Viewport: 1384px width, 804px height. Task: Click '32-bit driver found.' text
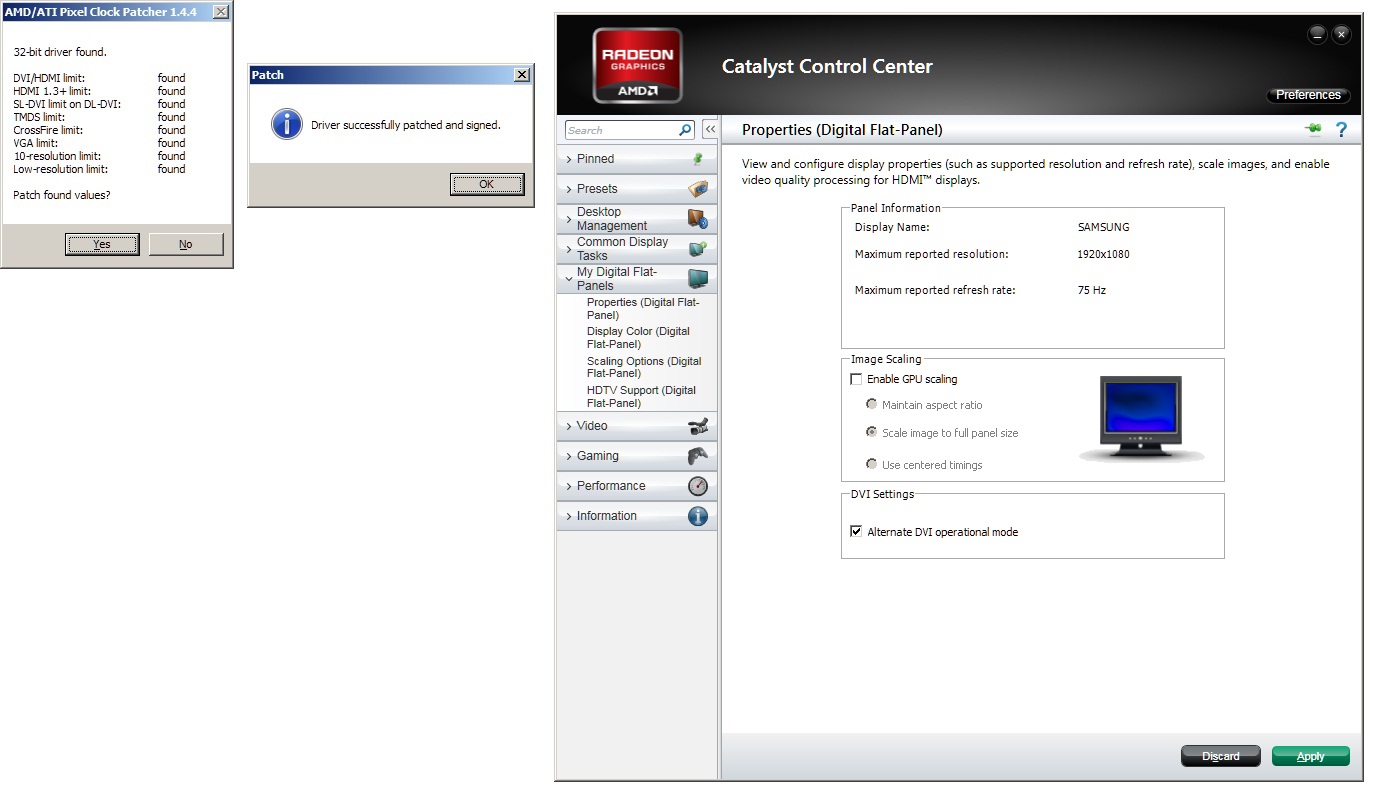click(x=60, y=51)
